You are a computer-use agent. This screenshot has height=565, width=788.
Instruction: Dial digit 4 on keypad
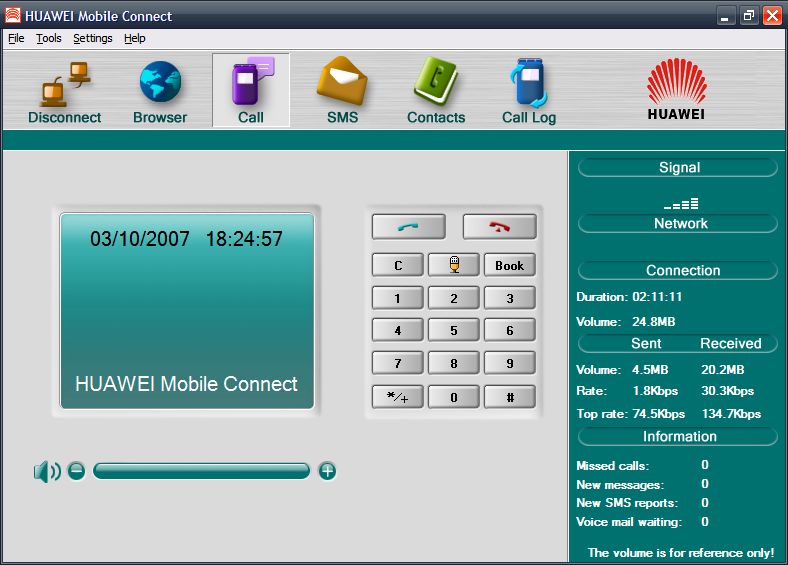pyautogui.click(x=398, y=330)
